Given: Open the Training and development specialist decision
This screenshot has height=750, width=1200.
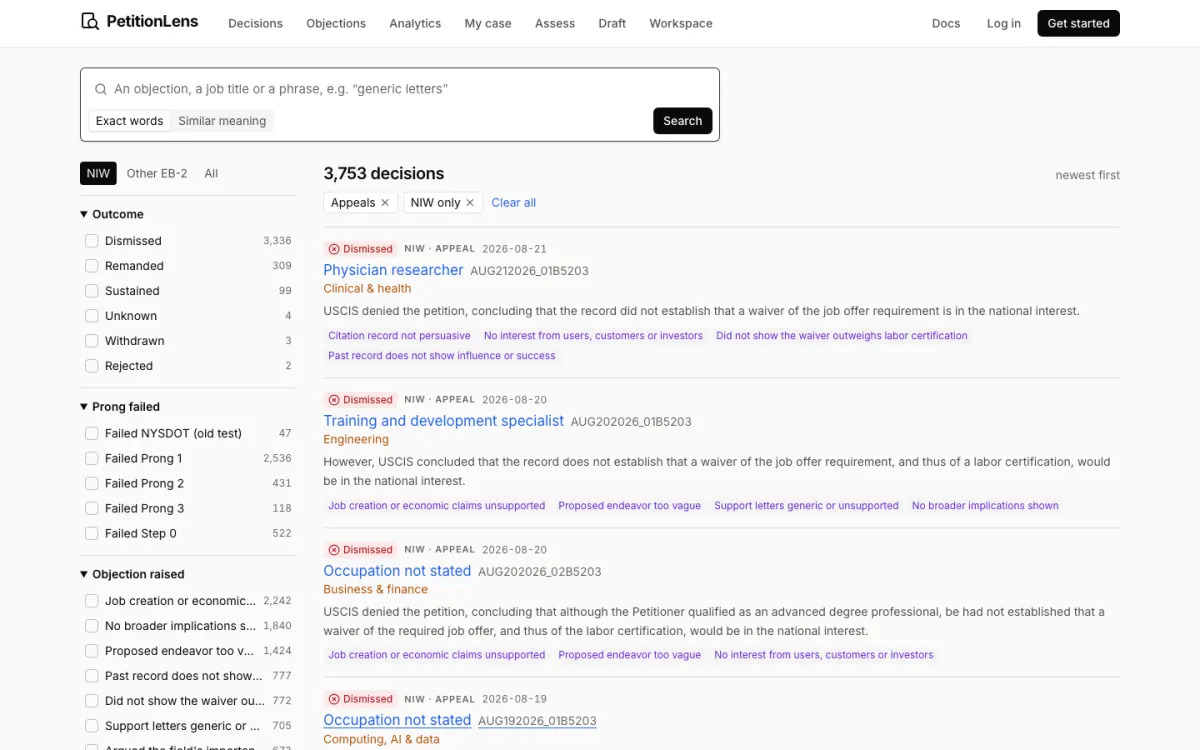Looking at the screenshot, I should 443,421.
